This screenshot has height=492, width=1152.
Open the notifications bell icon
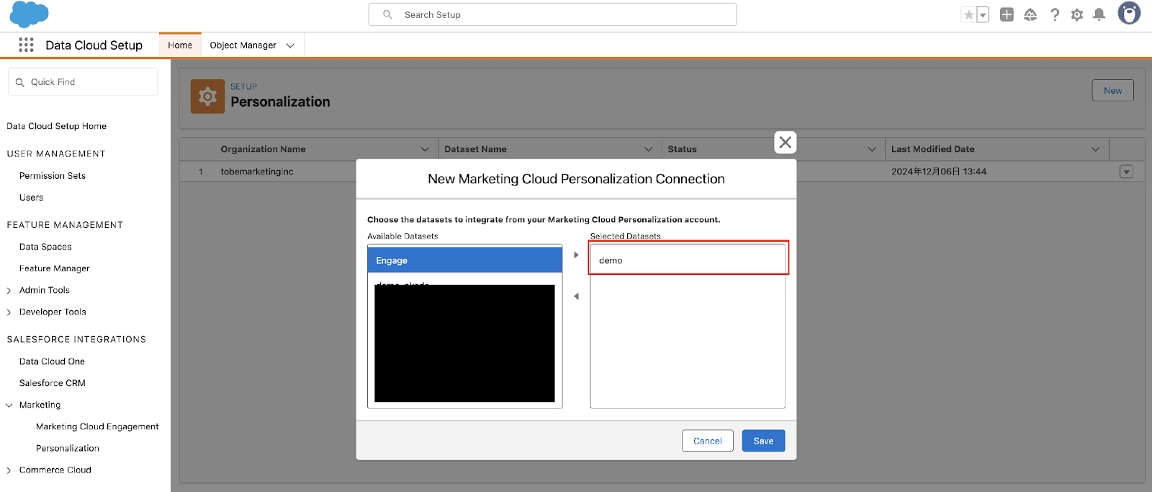1099,15
